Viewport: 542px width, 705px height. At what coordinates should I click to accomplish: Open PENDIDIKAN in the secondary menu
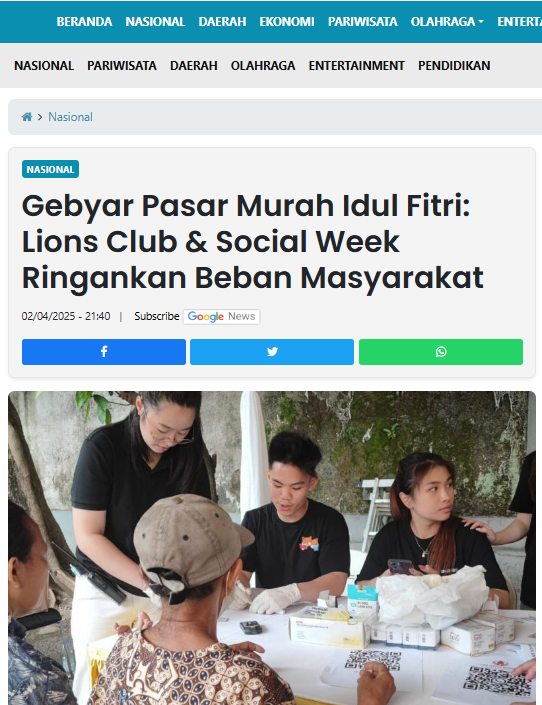point(454,66)
